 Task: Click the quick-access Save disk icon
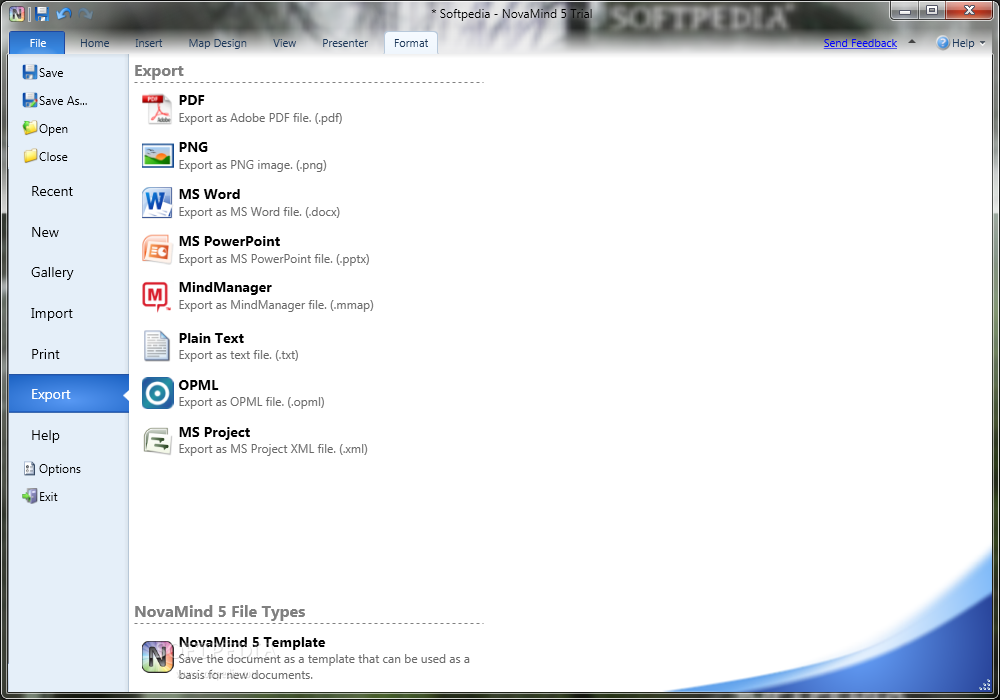pyautogui.click(x=42, y=13)
